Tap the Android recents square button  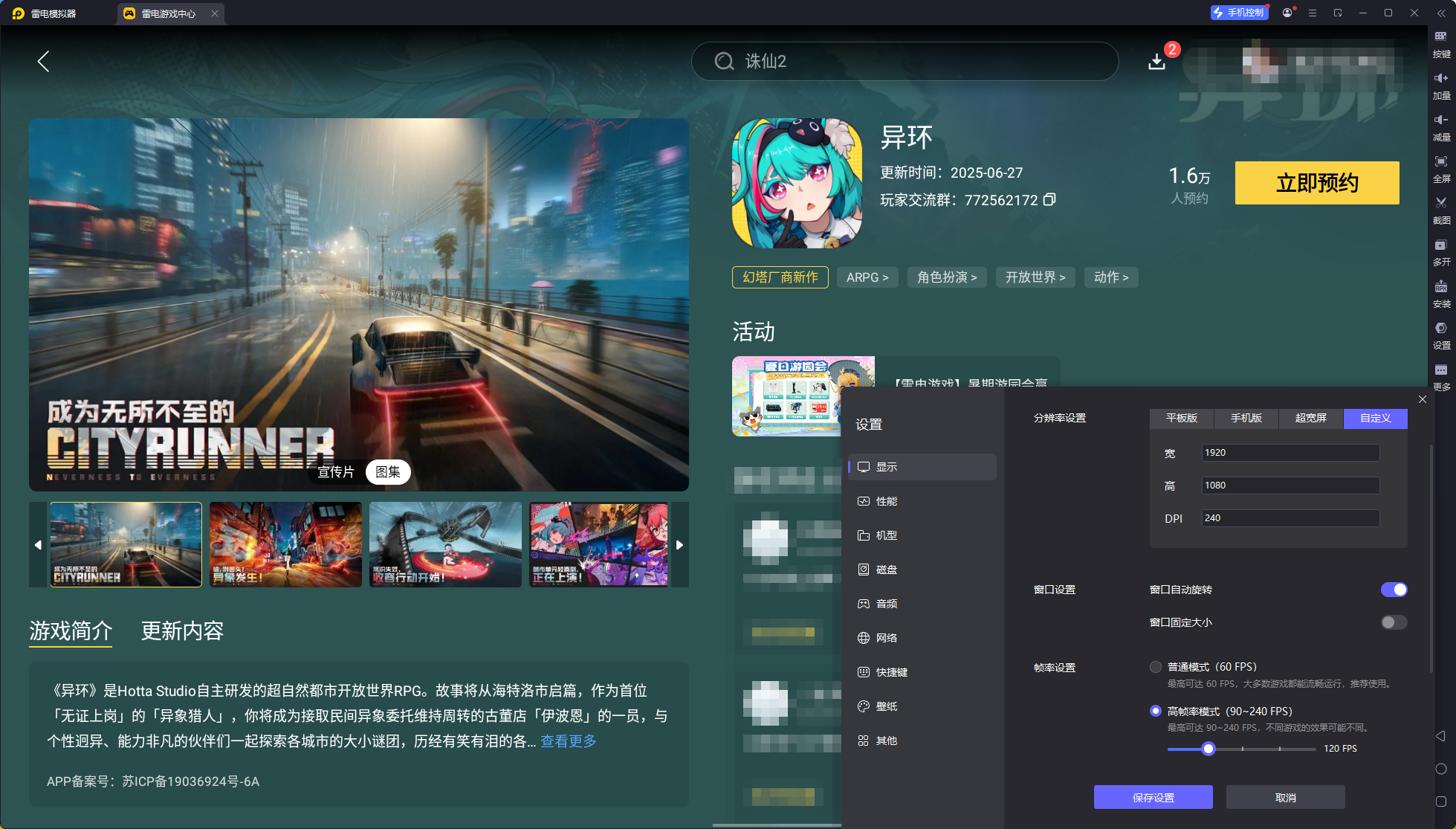tap(1440, 801)
